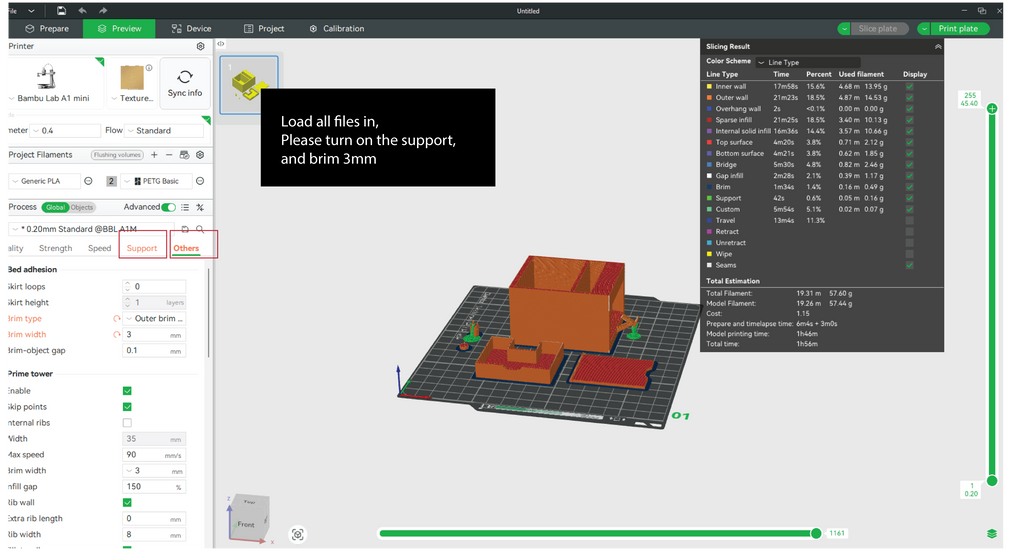Toggle the Advanced mode switch
The image size is (1024, 551).
[169, 207]
